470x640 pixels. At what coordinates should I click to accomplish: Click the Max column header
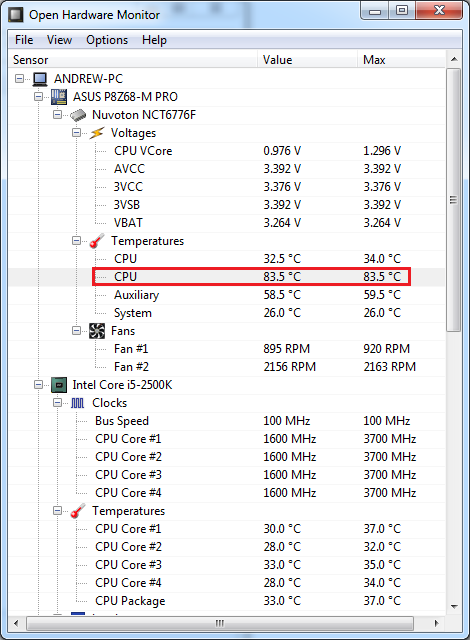click(401, 60)
